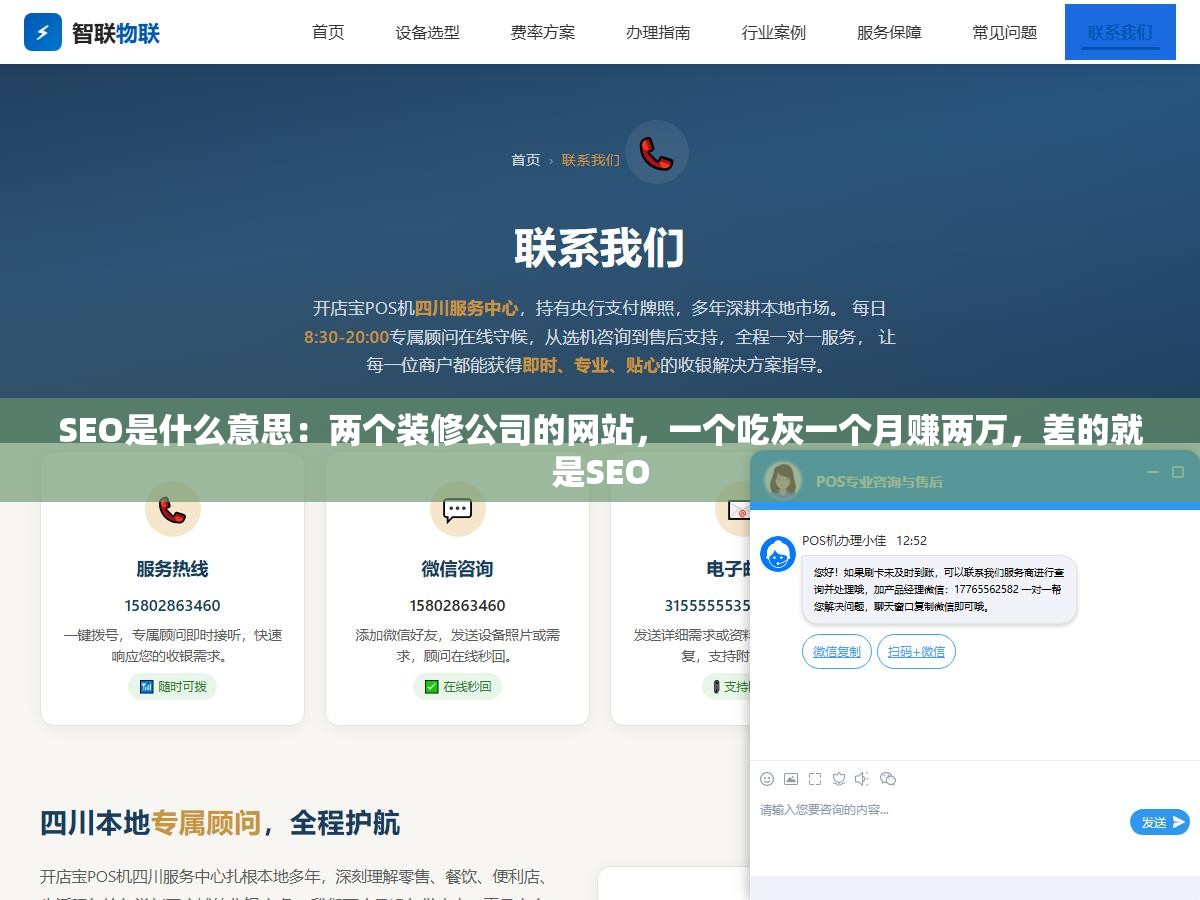Click the 首页 breadcrumb link

(526, 160)
